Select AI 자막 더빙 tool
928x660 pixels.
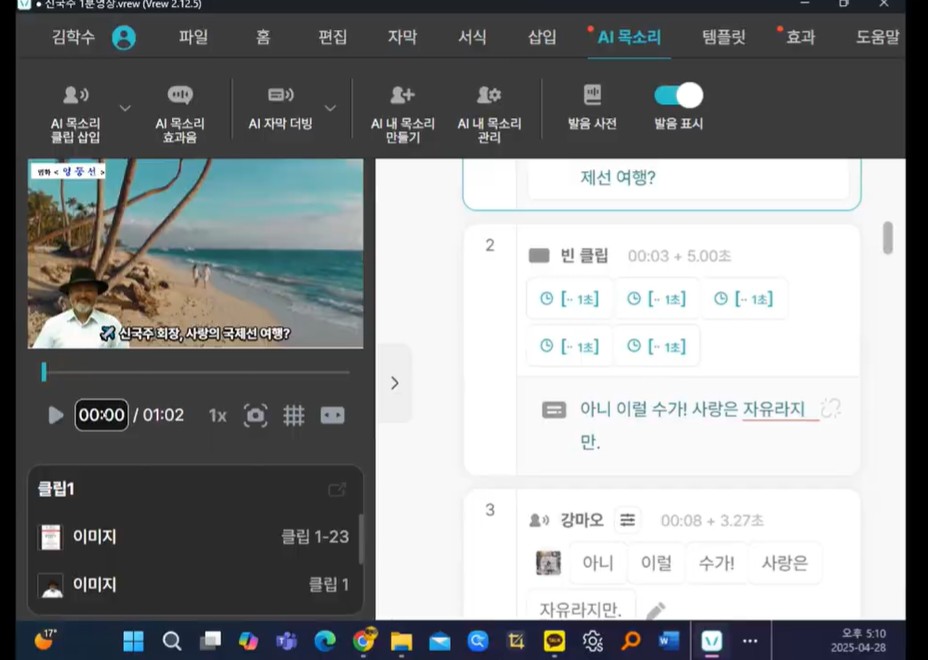(280, 96)
